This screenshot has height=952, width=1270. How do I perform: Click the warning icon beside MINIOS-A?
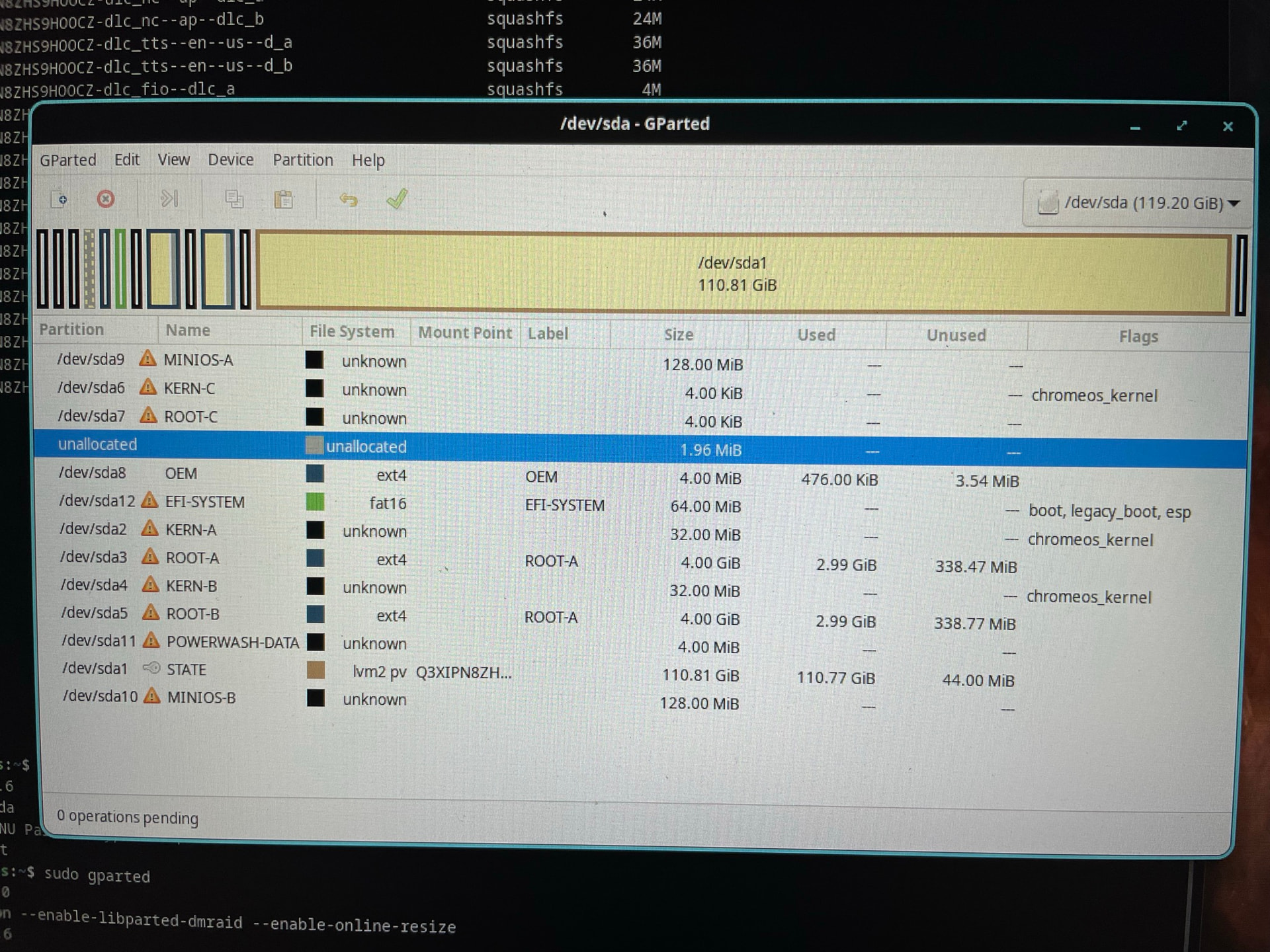[148, 359]
